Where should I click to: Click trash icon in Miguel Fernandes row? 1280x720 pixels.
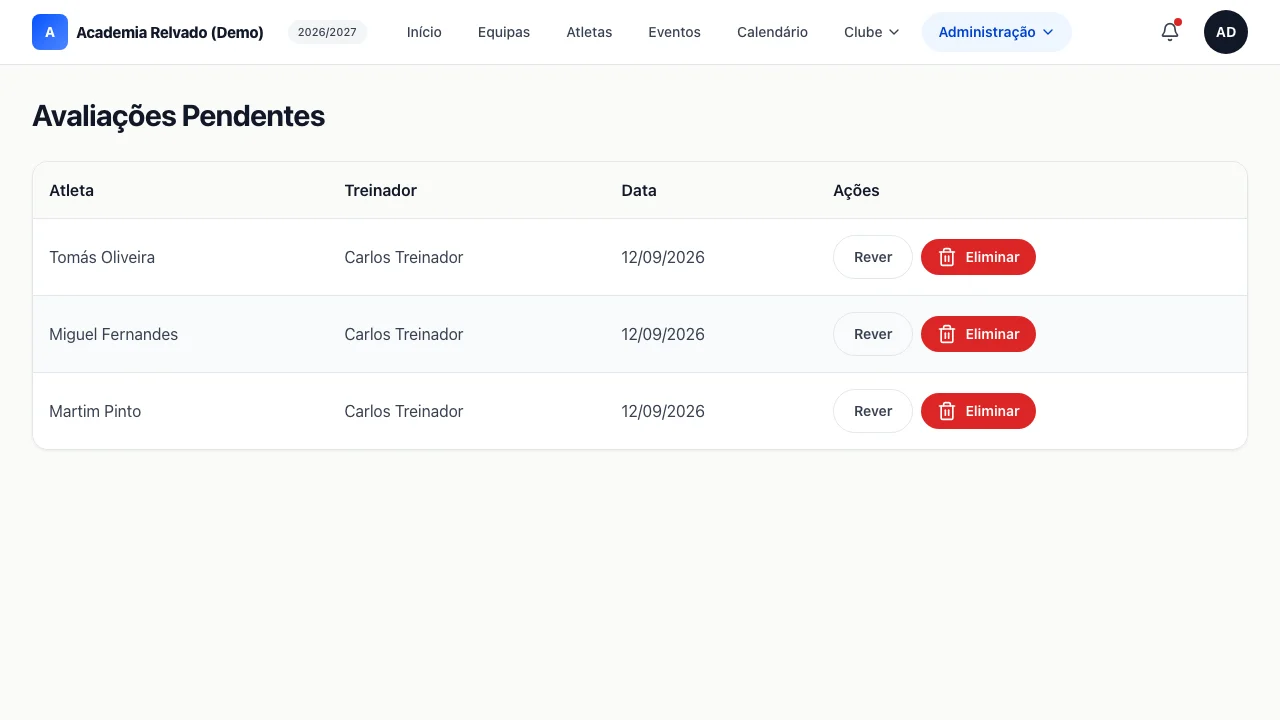click(947, 334)
